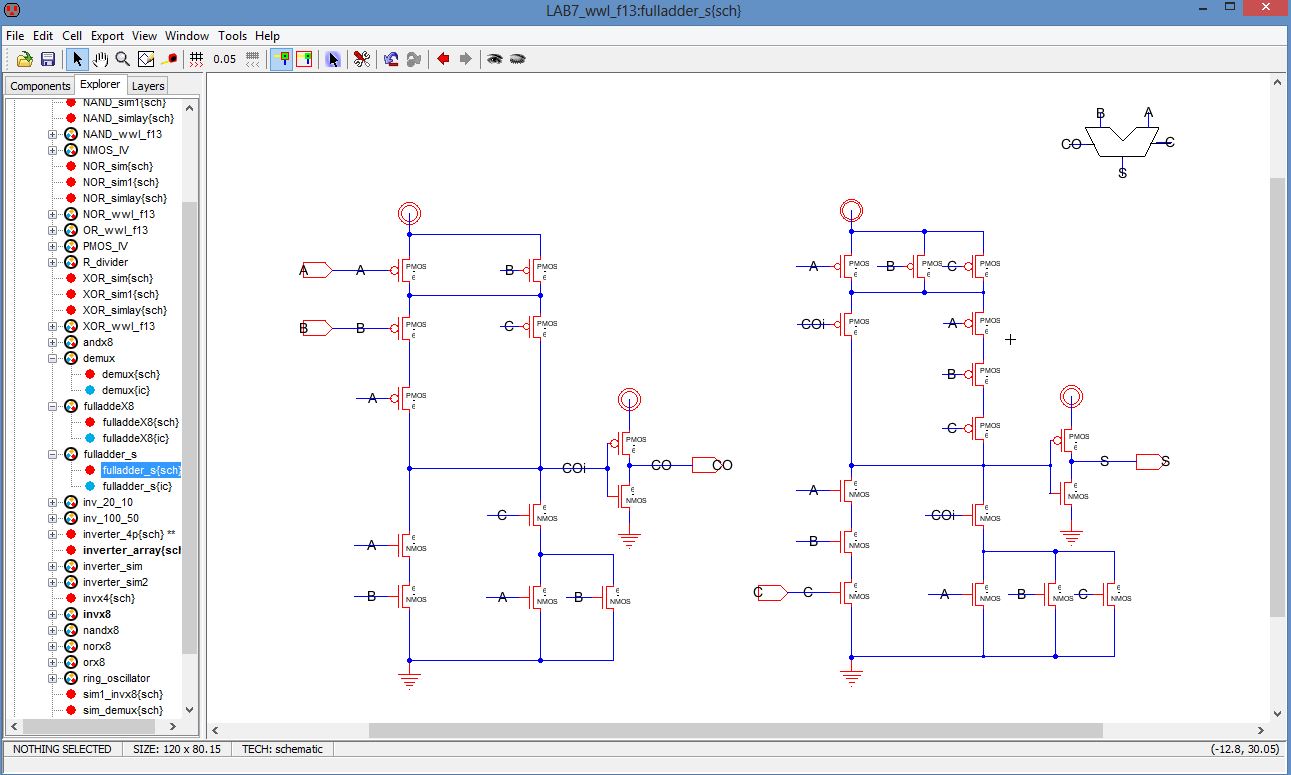The image size is (1291, 775).
Task: Select demux{sch} cell in the tree
Action: (x=130, y=374)
